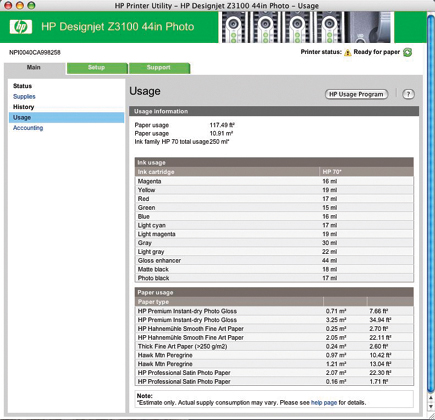The height and width of the screenshot is (420, 435).
Task: Click the yellow minimize window button
Action: click(x=20, y=5)
